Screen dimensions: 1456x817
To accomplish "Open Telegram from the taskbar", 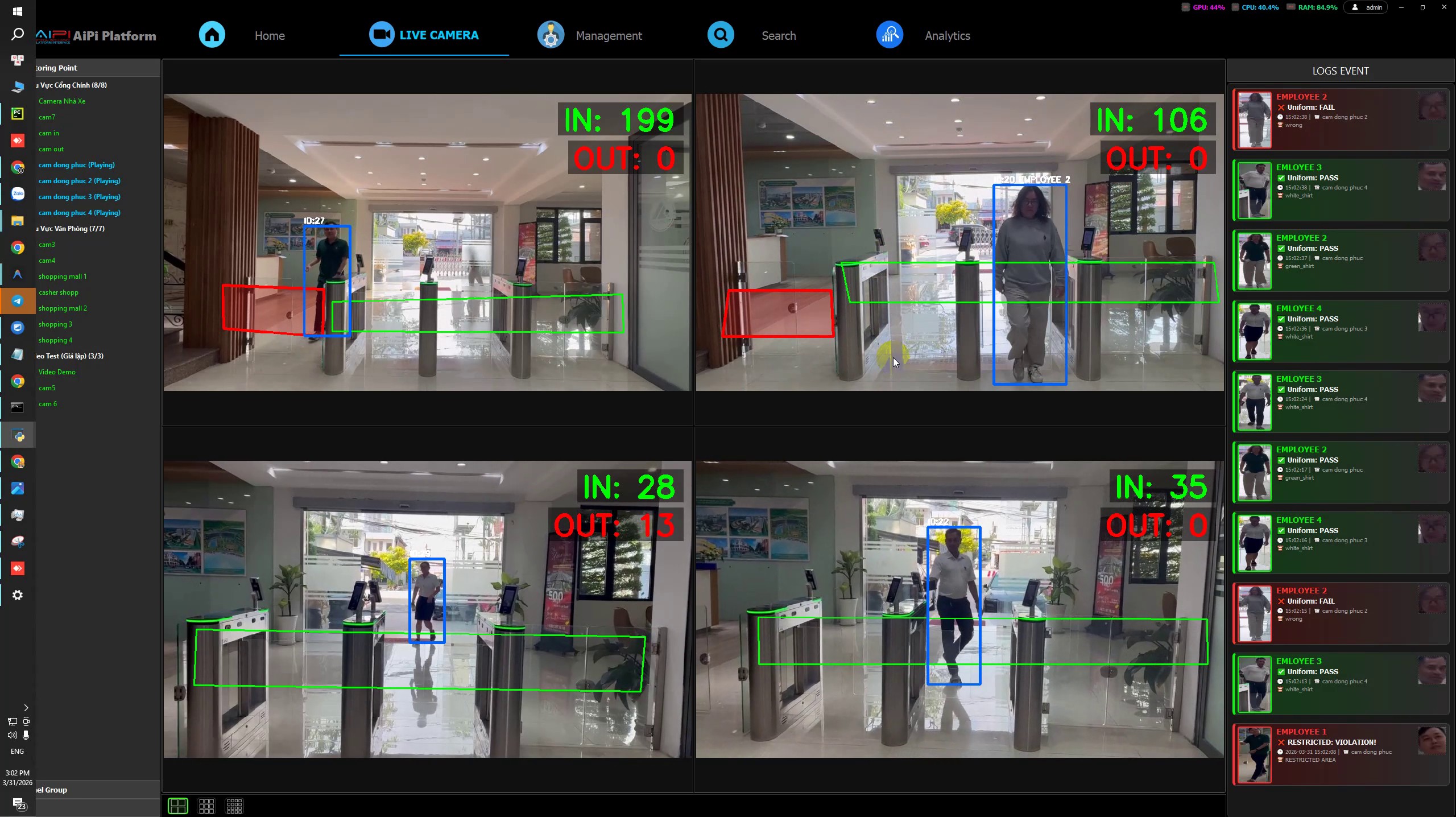I will coord(18,301).
